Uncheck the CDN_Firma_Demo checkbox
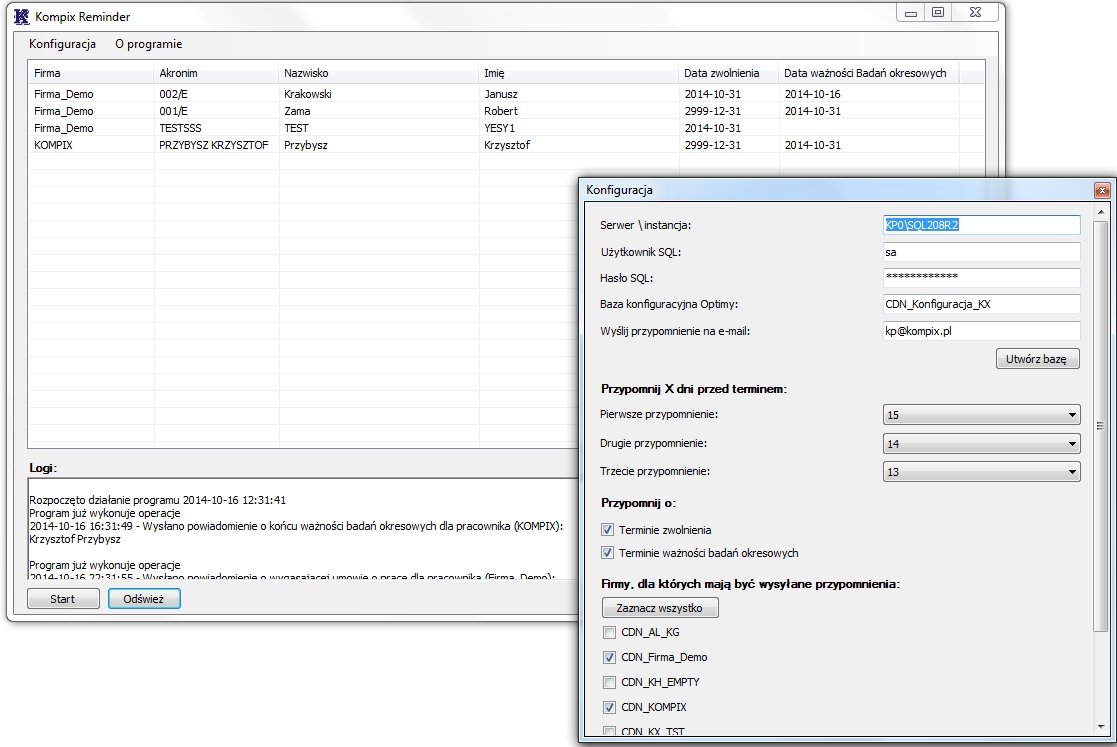Screen dimensions: 1117x747 [x=609, y=657]
